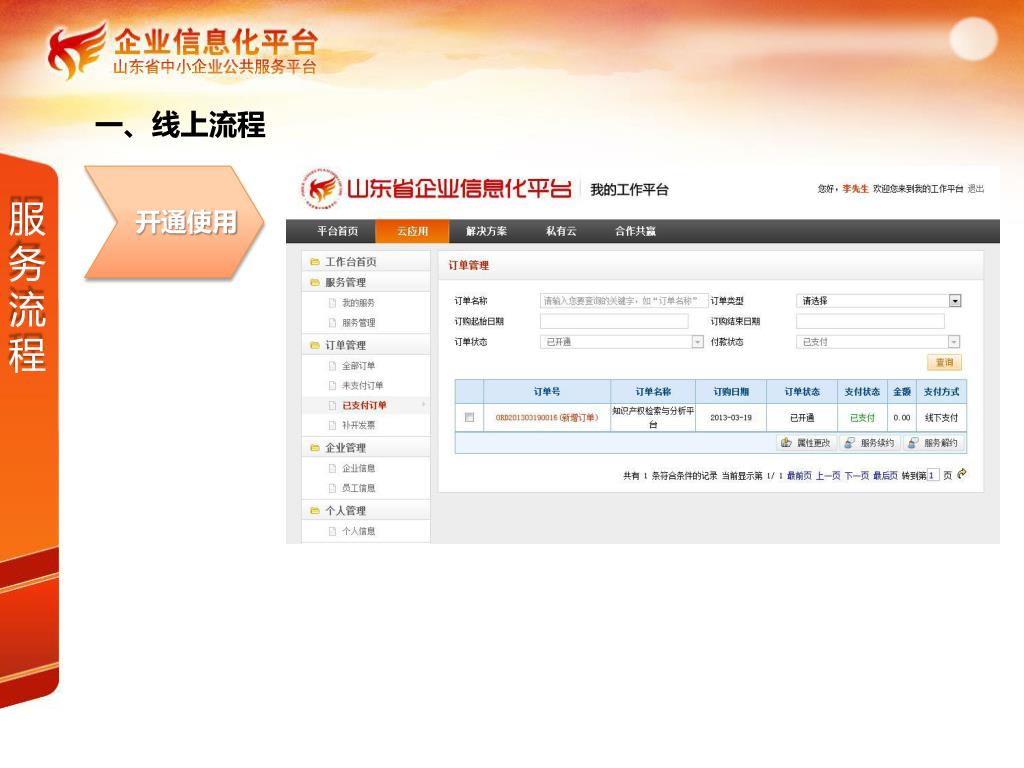The width and height of the screenshot is (1024, 768).
Task: Click the page icon beside 全部订单
Action: tap(332, 366)
